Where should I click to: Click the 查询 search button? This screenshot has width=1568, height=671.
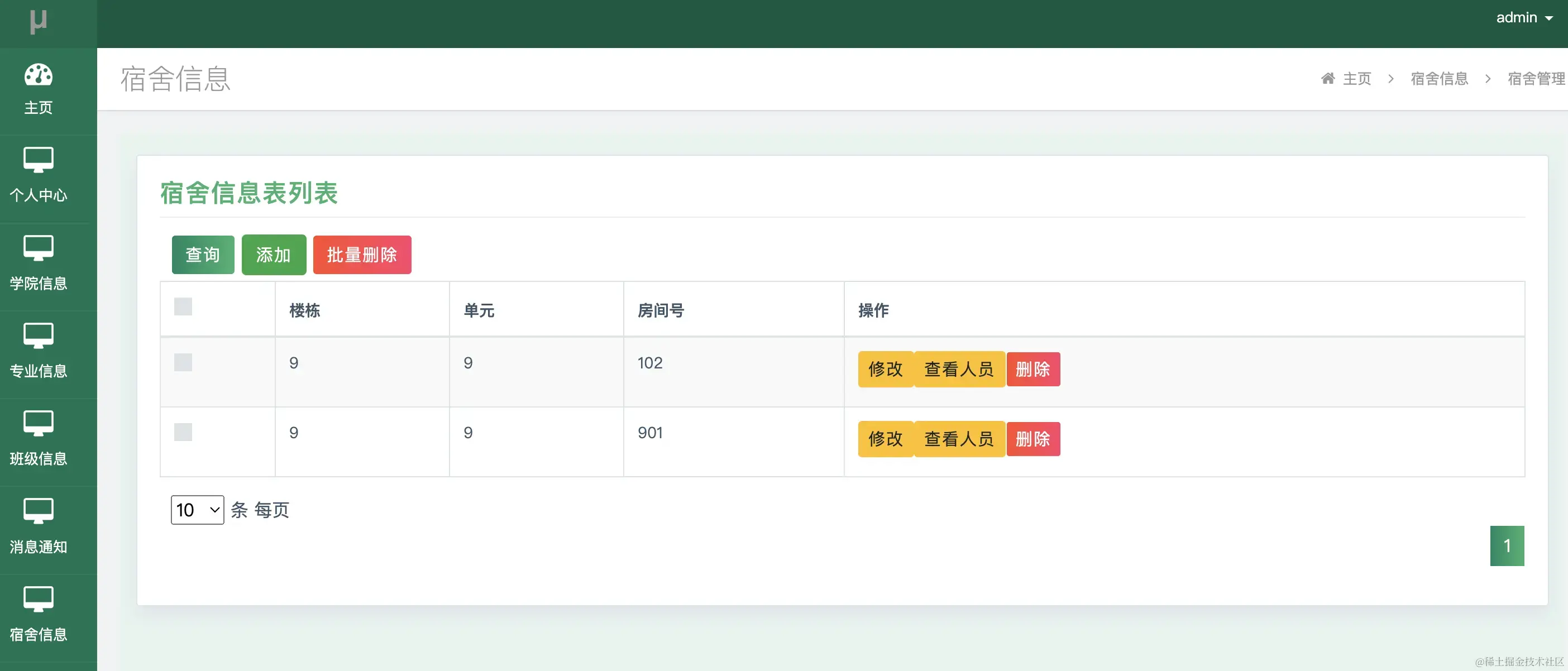pyautogui.click(x=203, y=255)
